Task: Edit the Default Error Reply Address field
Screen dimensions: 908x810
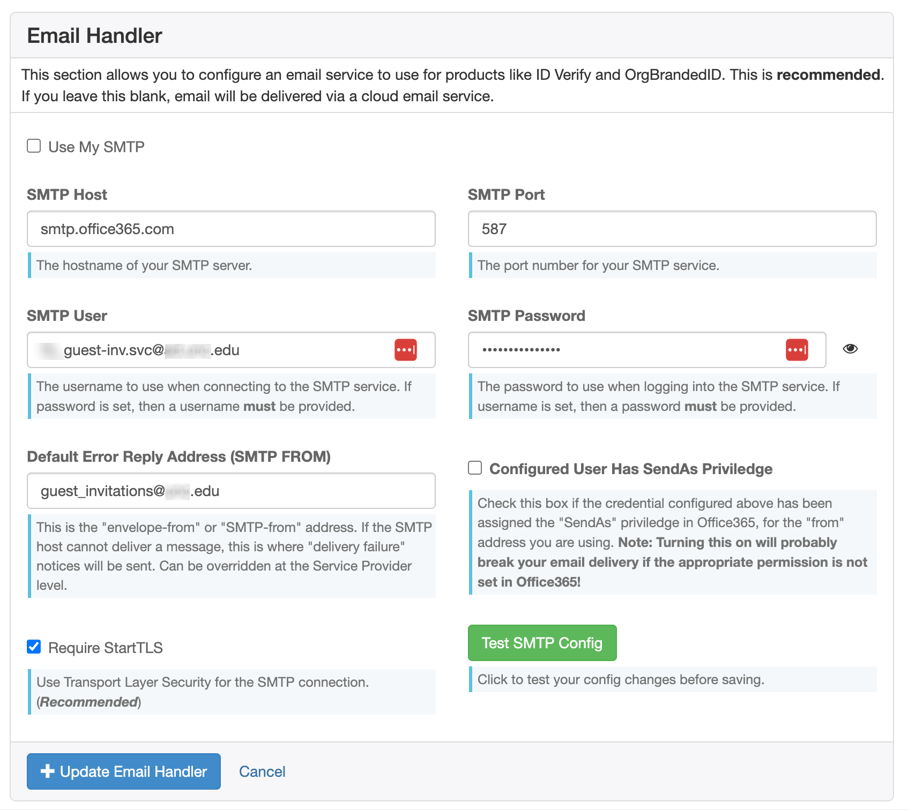Action: click(231, 491)
